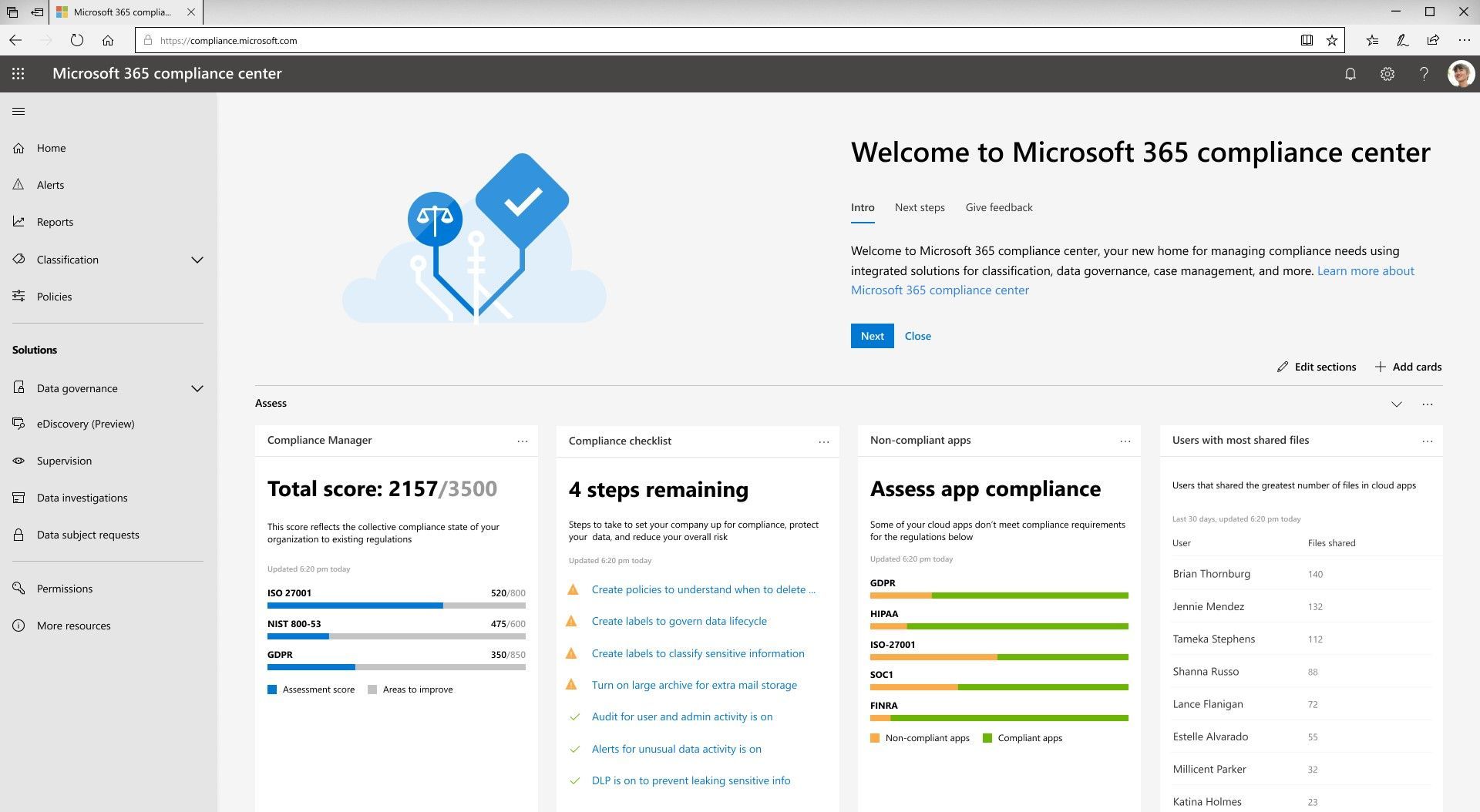Open the Supervision solution
Screen dimensions: 1480x812
[x=64, y=461]
